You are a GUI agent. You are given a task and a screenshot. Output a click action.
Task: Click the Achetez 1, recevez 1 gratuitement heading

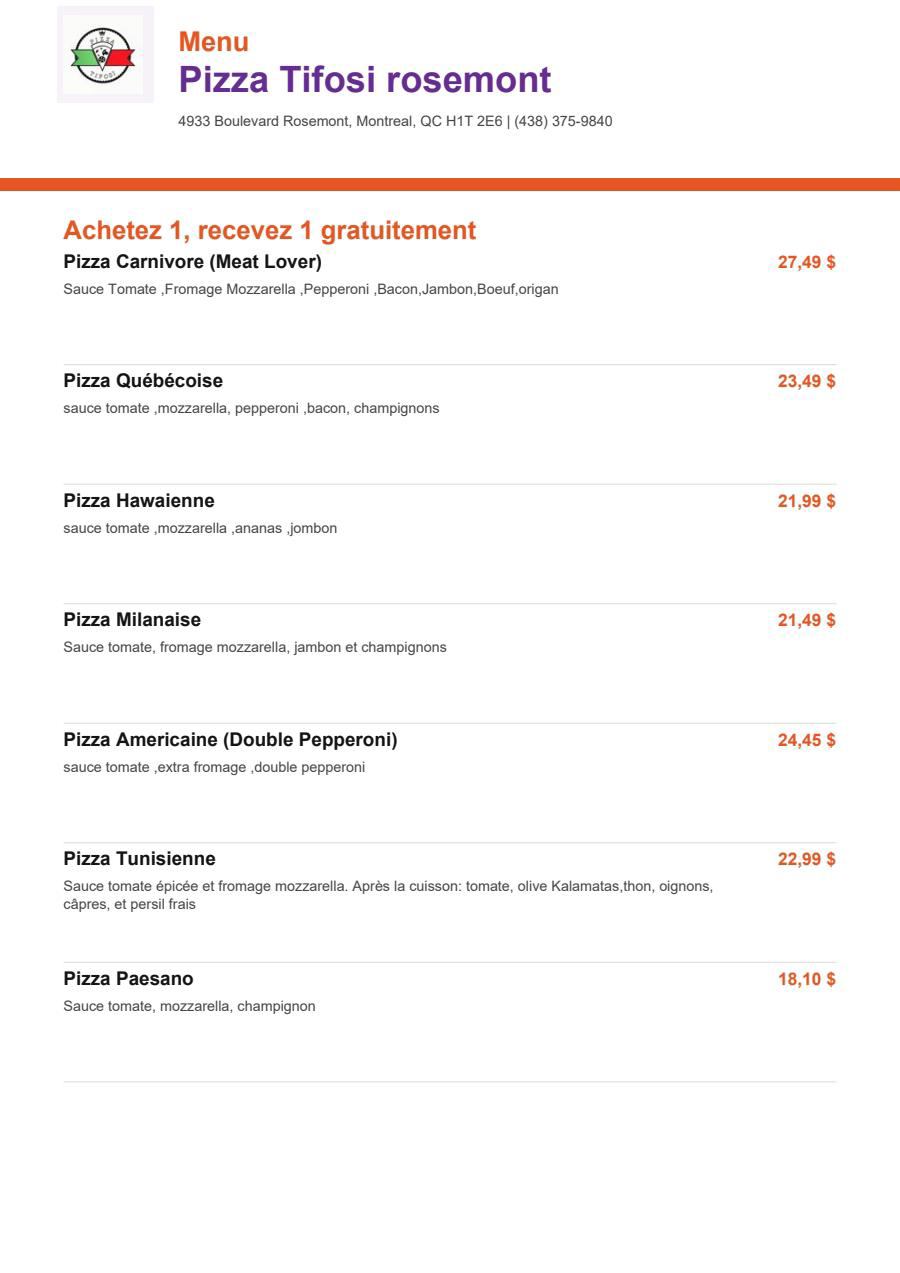coord(270,230)
